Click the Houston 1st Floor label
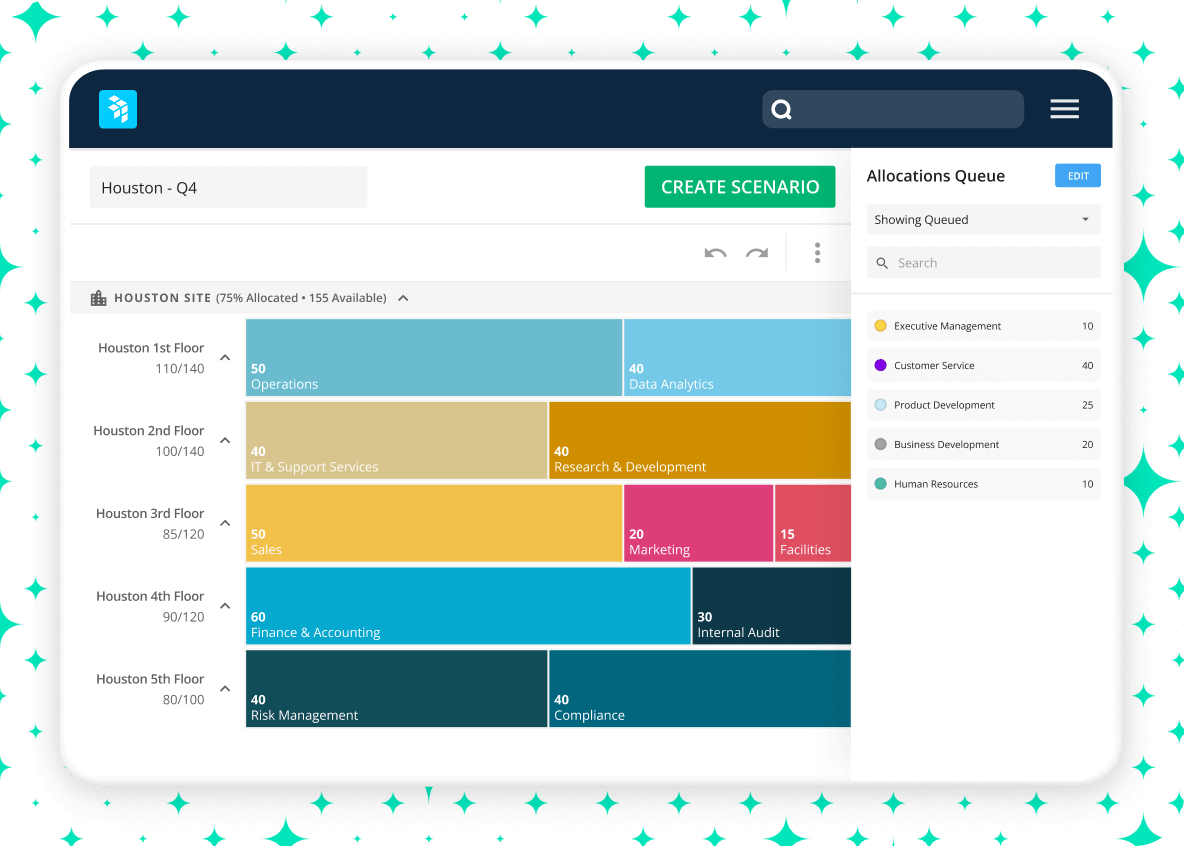This screenshot has height=846, width=1184. coord(151,347)
